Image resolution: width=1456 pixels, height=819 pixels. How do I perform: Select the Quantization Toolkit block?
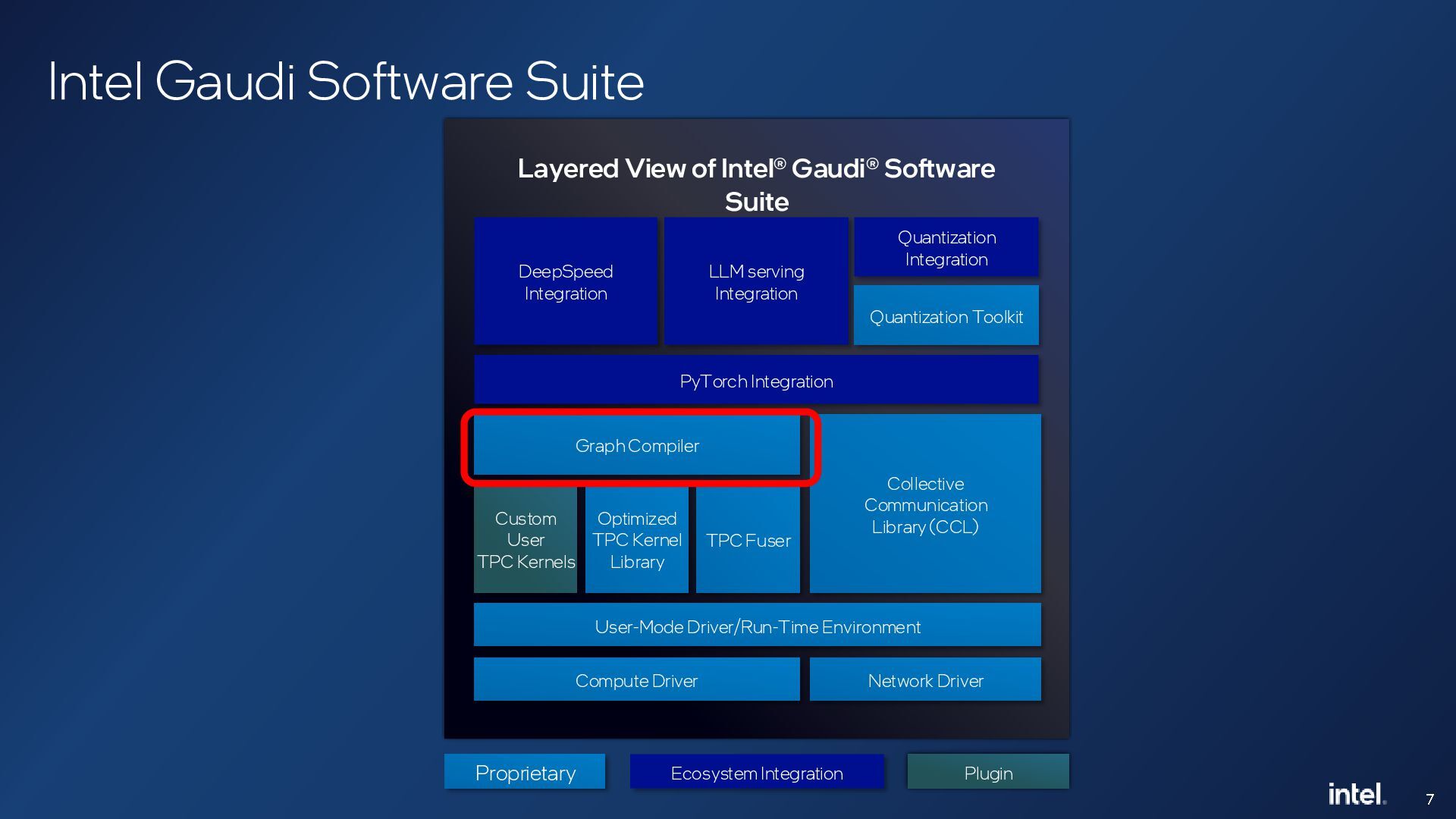(946, 315)
